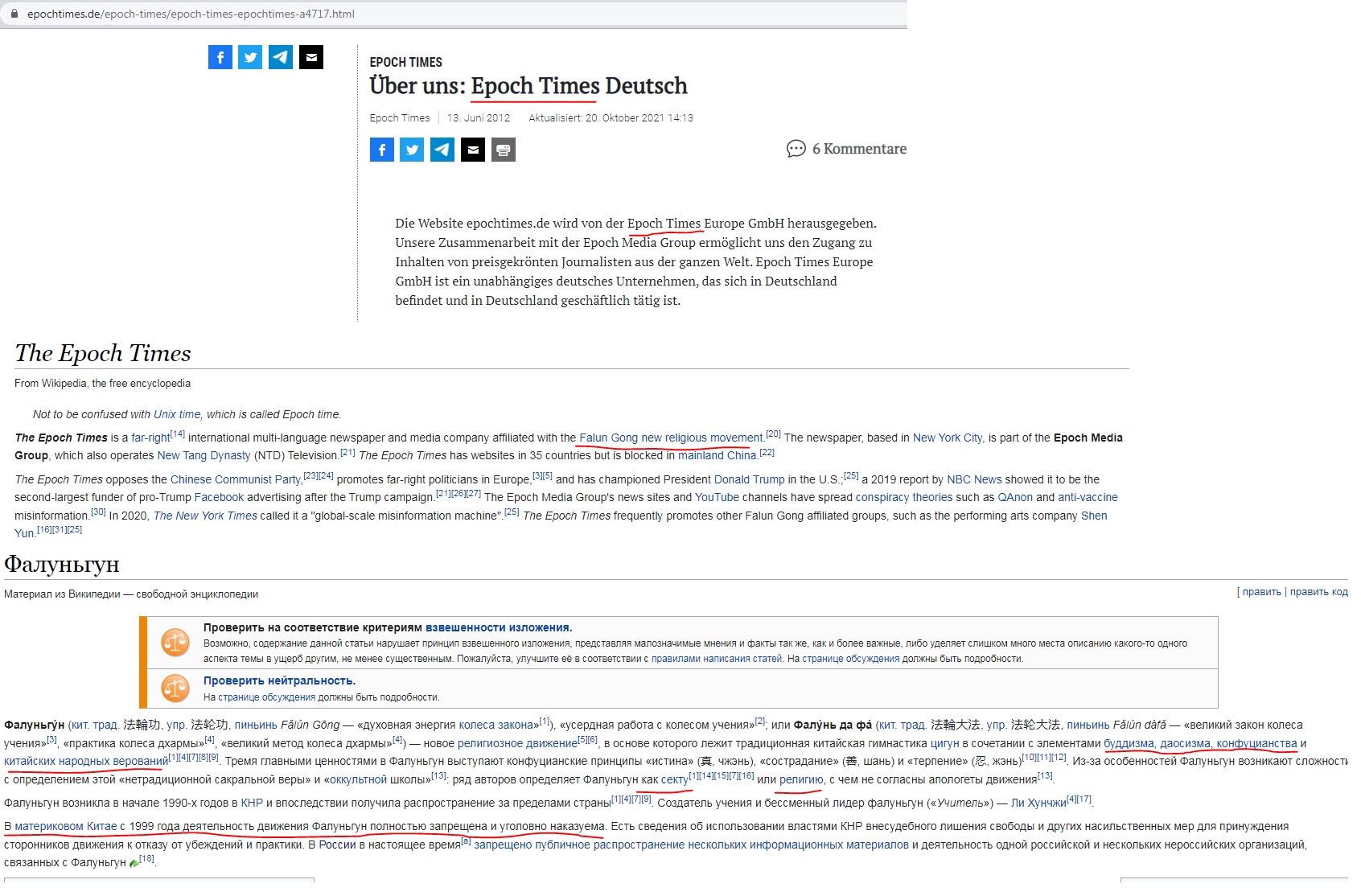Click the 'Epoch Times' author byline
Viewport: 1361px width, 896px height.
[x=400, y=117]
